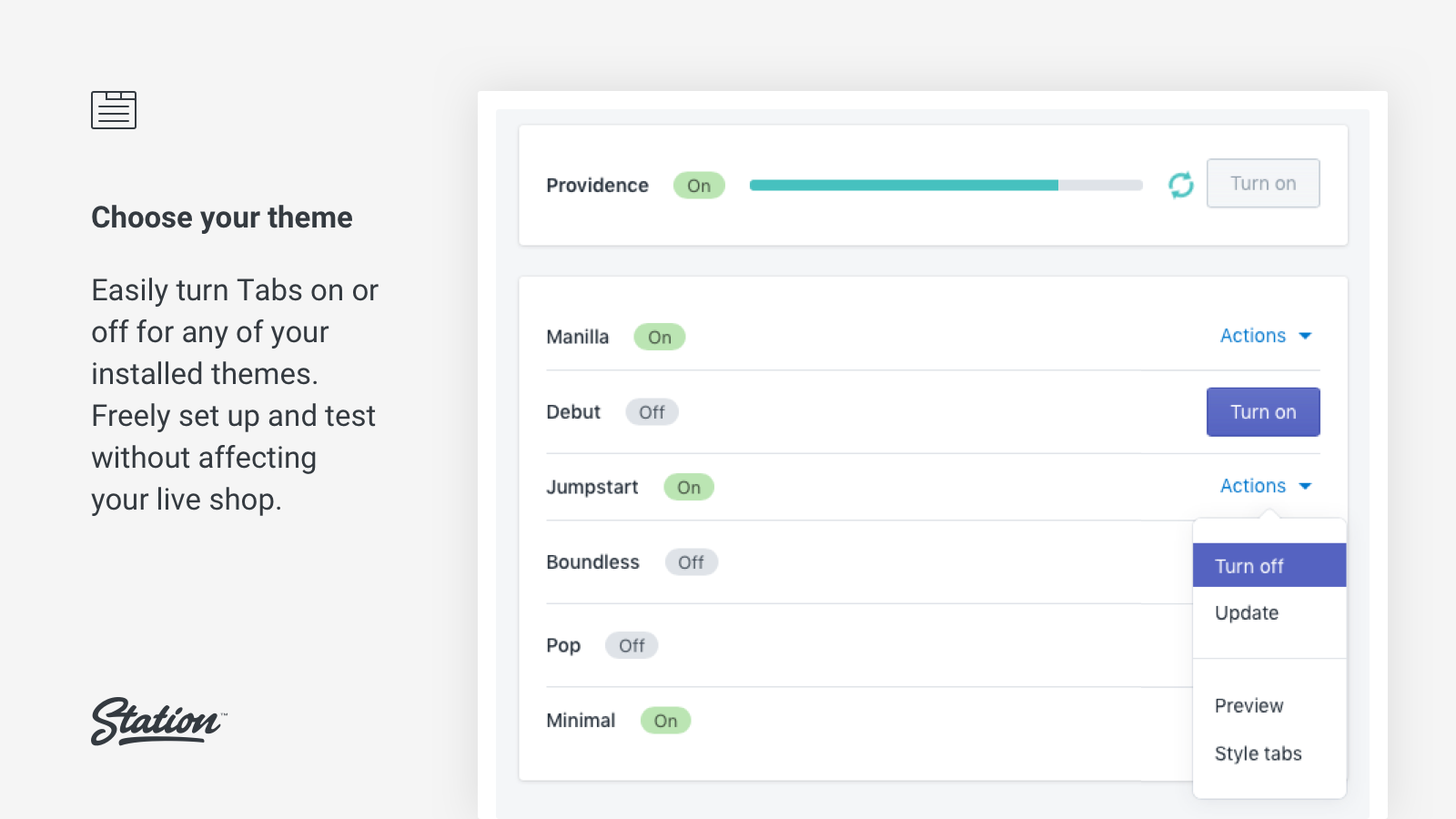Click the Pop Off status badge
The height and width of the screenshot is (819, 1456).
[632, 646]
